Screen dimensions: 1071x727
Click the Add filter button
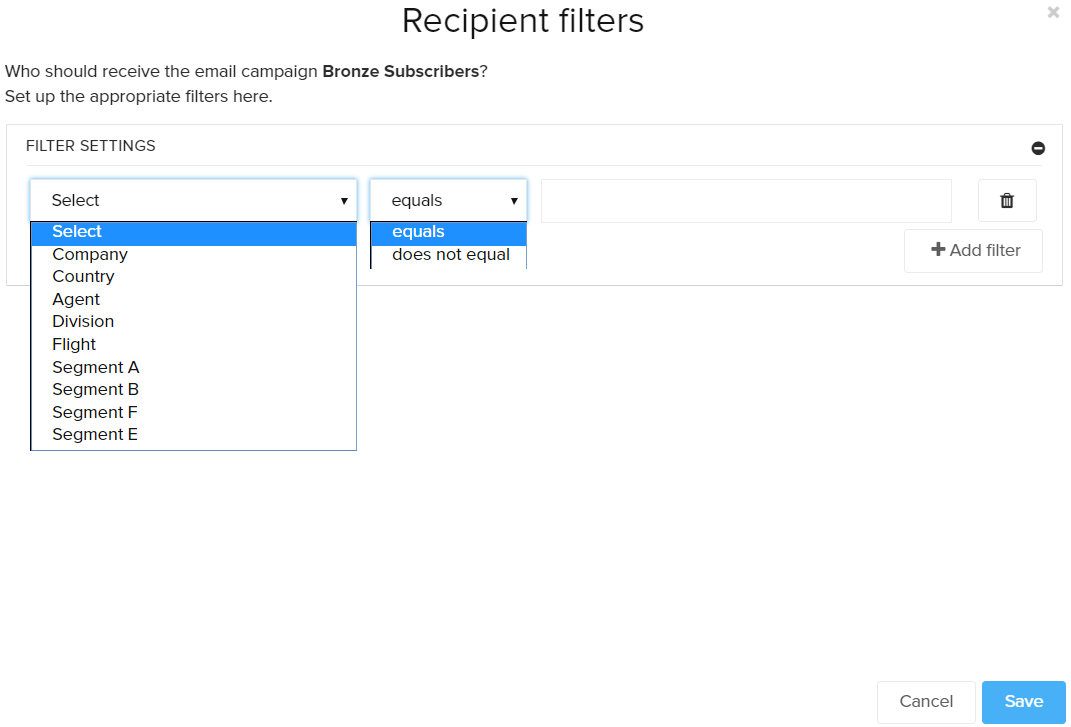973,250
